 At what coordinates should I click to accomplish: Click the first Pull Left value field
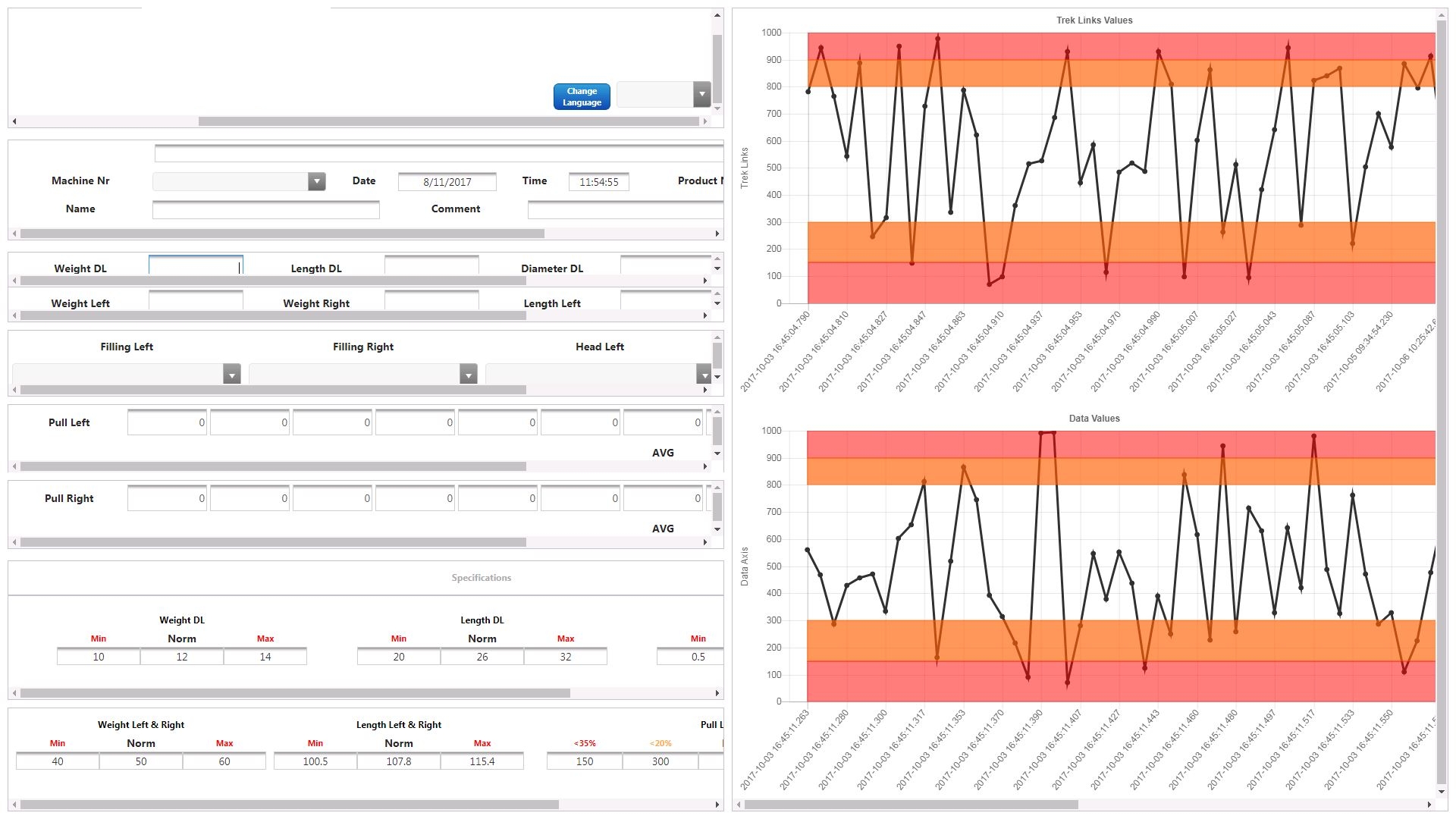167,422
